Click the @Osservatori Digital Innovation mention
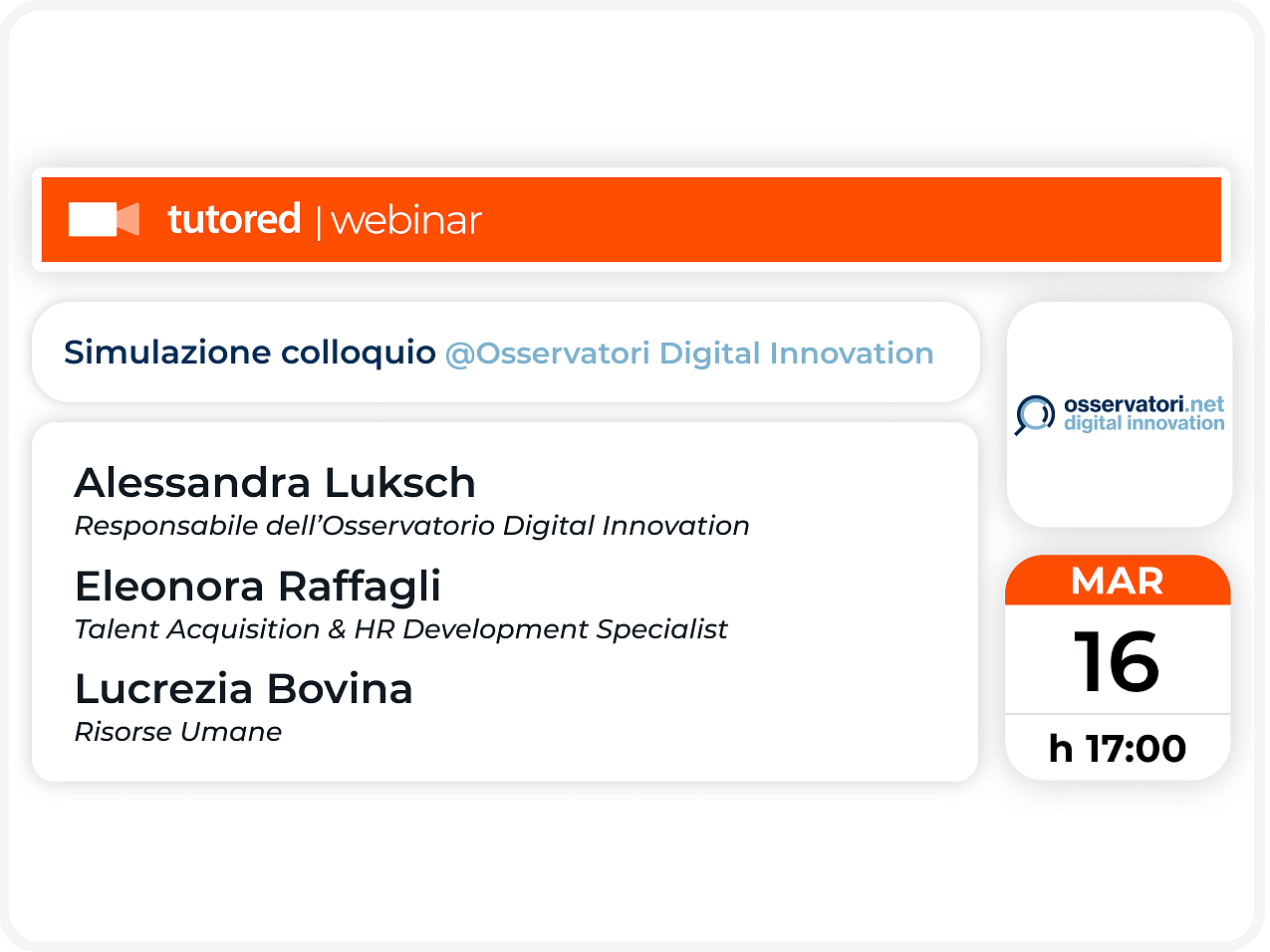This screenshot has height=952, width=1270. click(689, 354)
